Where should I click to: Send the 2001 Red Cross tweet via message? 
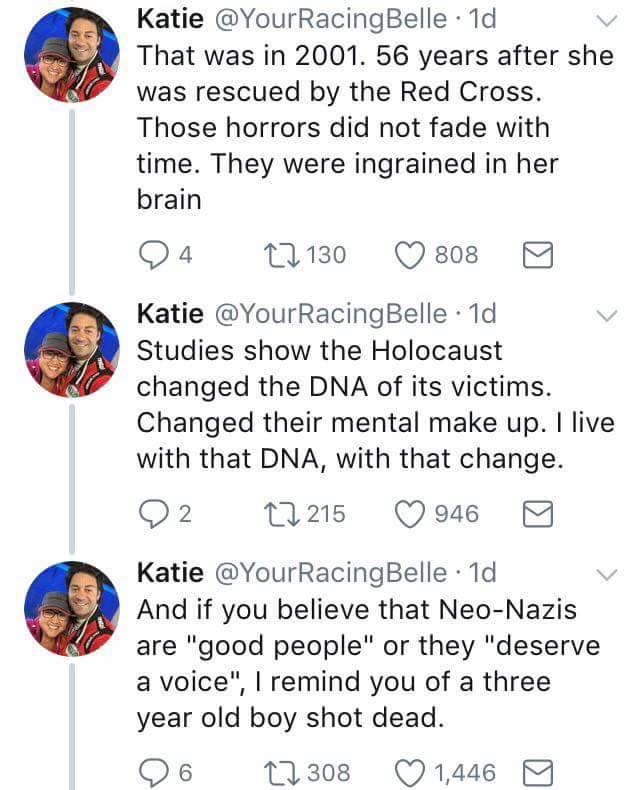[x=537, y=255]
